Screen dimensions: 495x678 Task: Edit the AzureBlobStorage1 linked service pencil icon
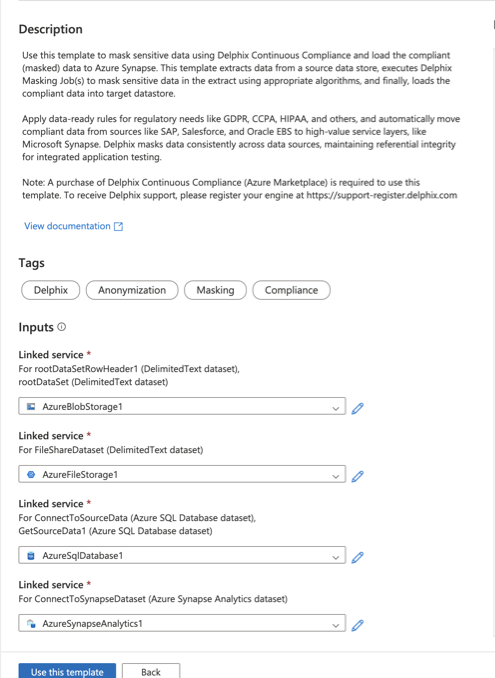tap(358, 408)
